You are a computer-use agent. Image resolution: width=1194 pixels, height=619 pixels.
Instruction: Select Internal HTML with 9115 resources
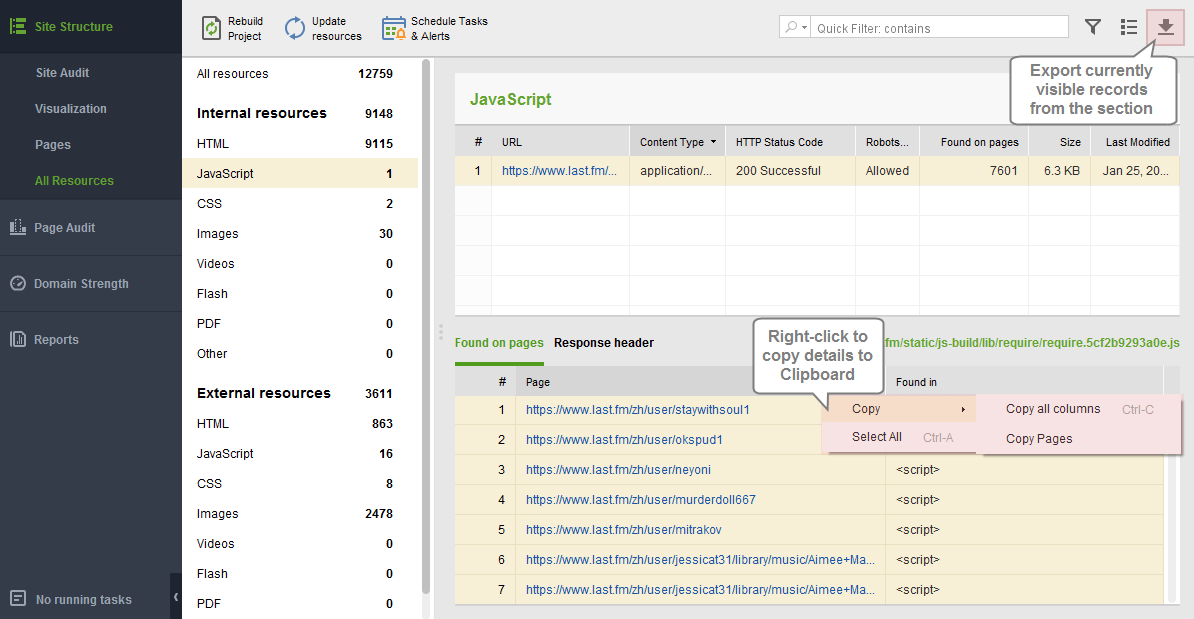pyautogui.click(x=300, y=143)
